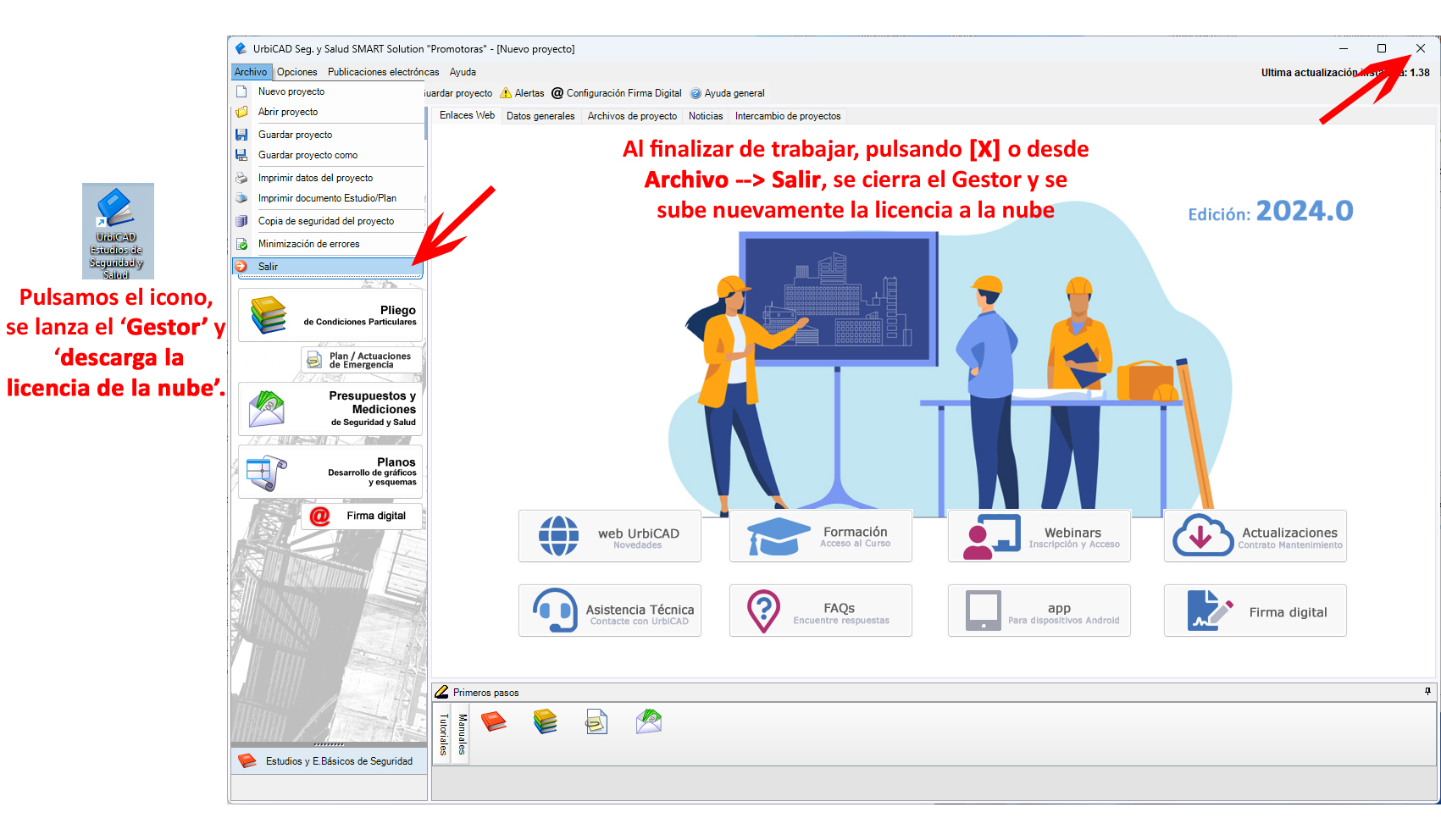This screenshot has height=840, width=1441.
Task: Open the Archivo menu
Action: click(251, 72)
